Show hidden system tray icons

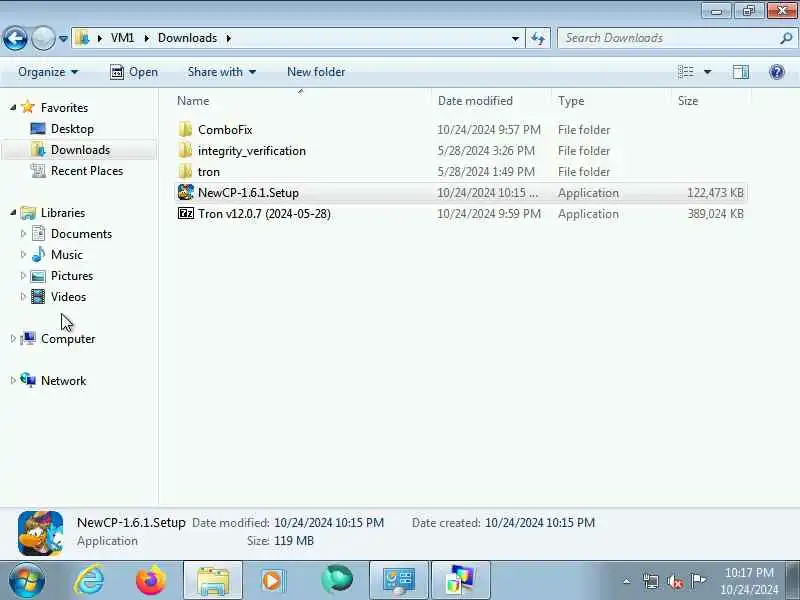click(627, 581)
